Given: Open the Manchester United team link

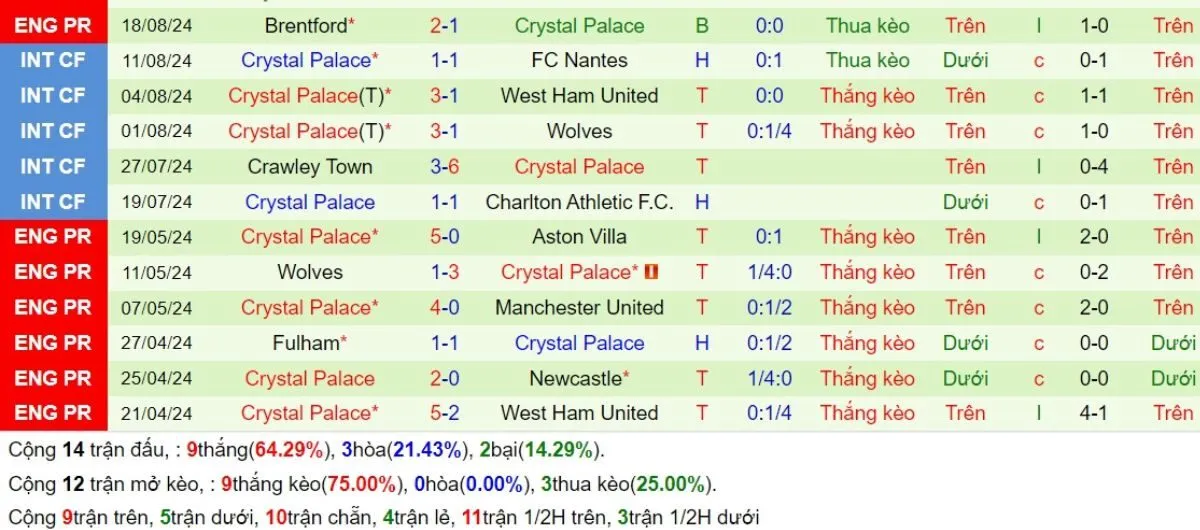Looking at the screenshot, I should [x=579, y=307].
